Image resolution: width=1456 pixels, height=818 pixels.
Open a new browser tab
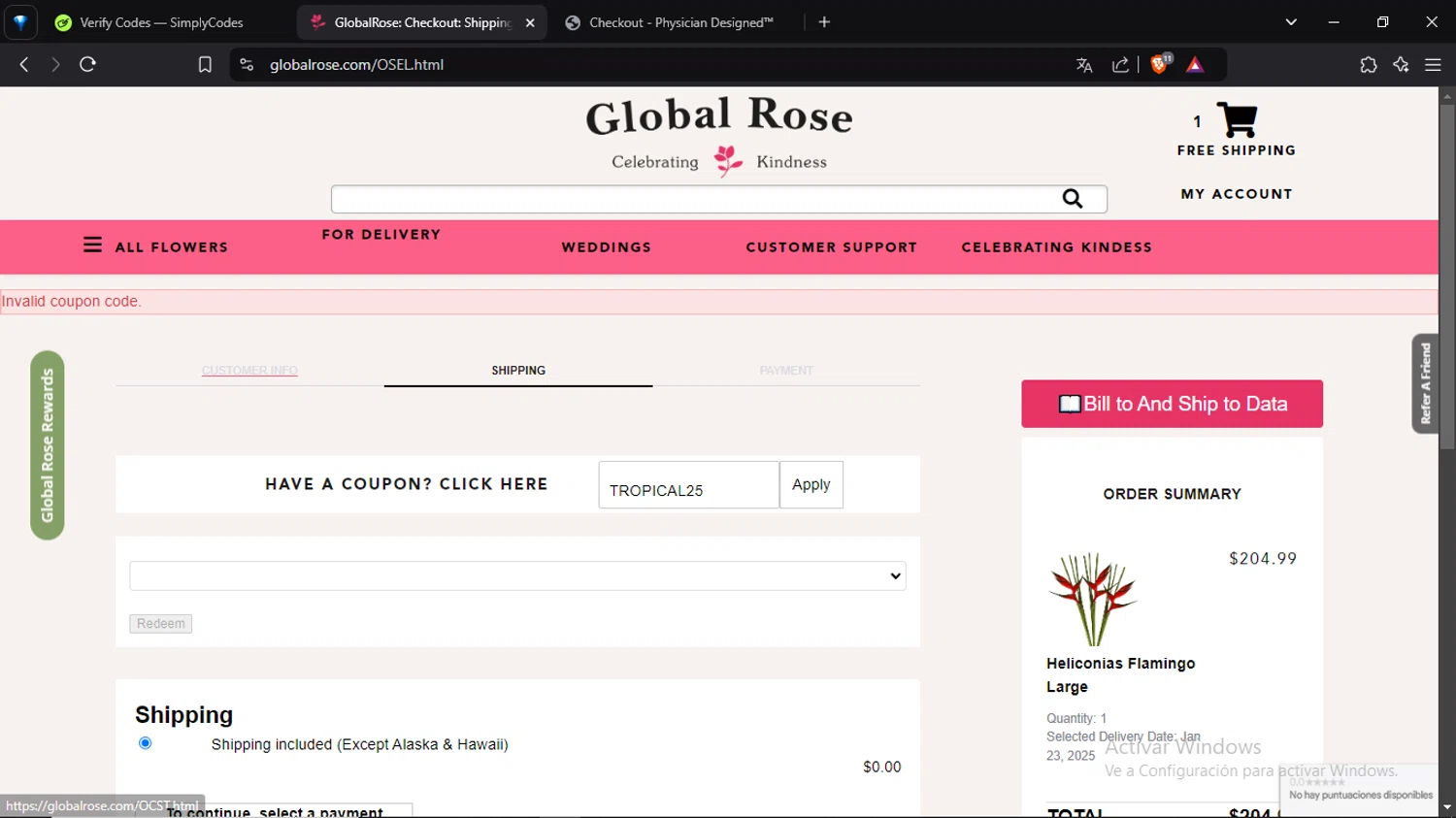pyautogui.click(x=824, y=22)
